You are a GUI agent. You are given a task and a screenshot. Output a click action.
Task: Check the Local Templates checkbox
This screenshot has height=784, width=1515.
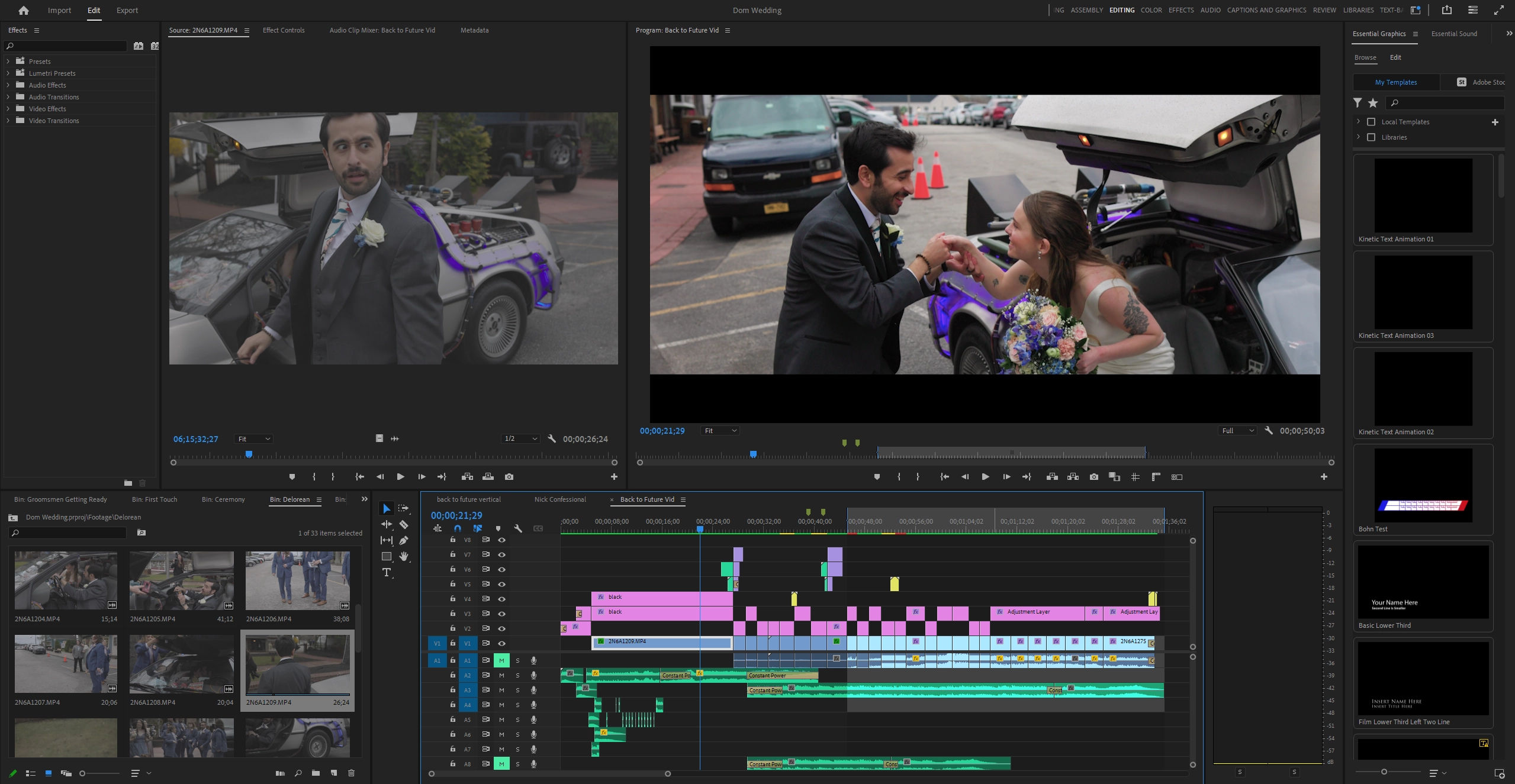(1371, 122)
